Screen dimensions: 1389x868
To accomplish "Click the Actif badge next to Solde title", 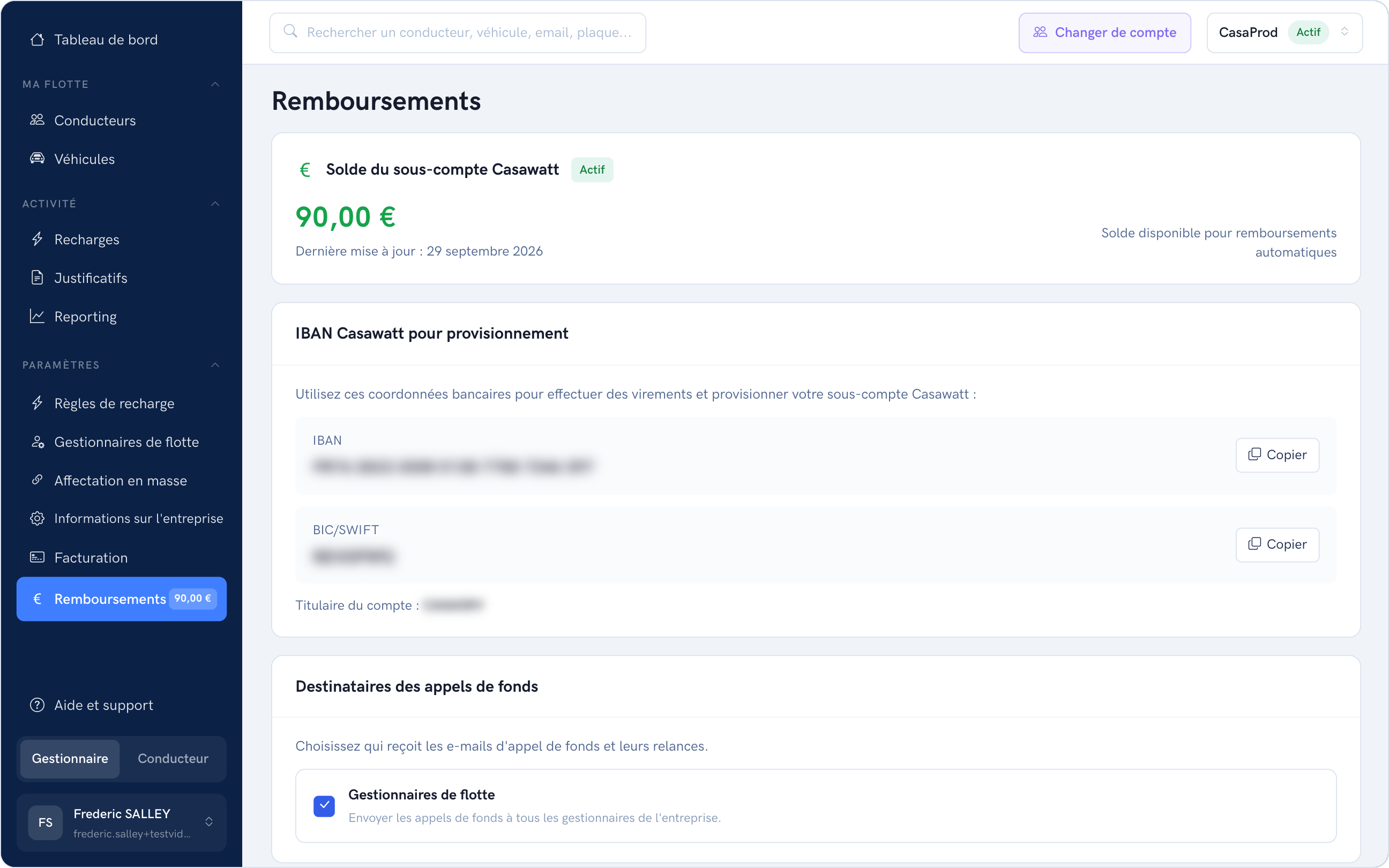I will (x=592, y=170).
